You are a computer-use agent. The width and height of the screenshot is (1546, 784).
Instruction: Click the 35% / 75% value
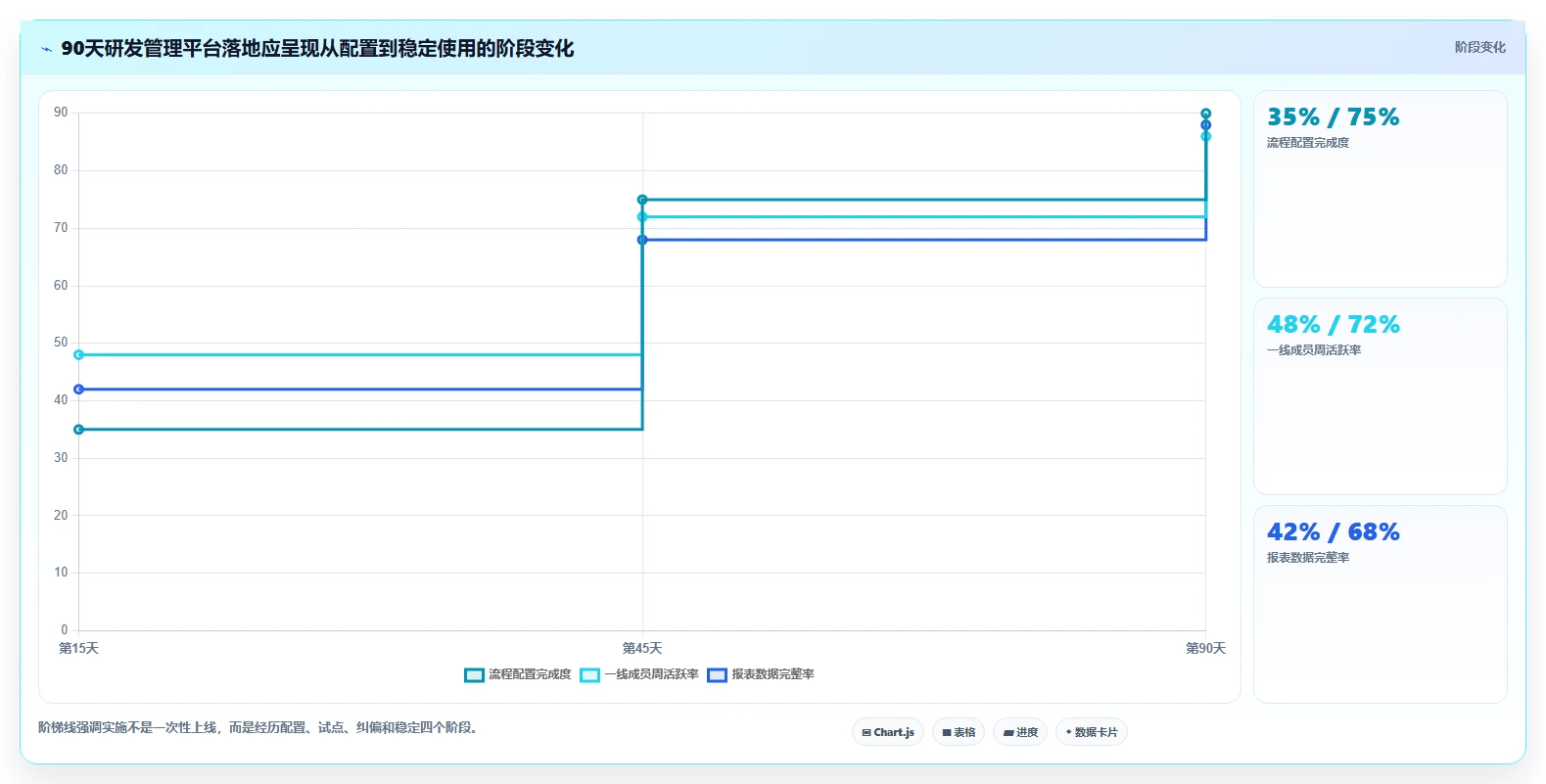click(x=1333, y=117)
